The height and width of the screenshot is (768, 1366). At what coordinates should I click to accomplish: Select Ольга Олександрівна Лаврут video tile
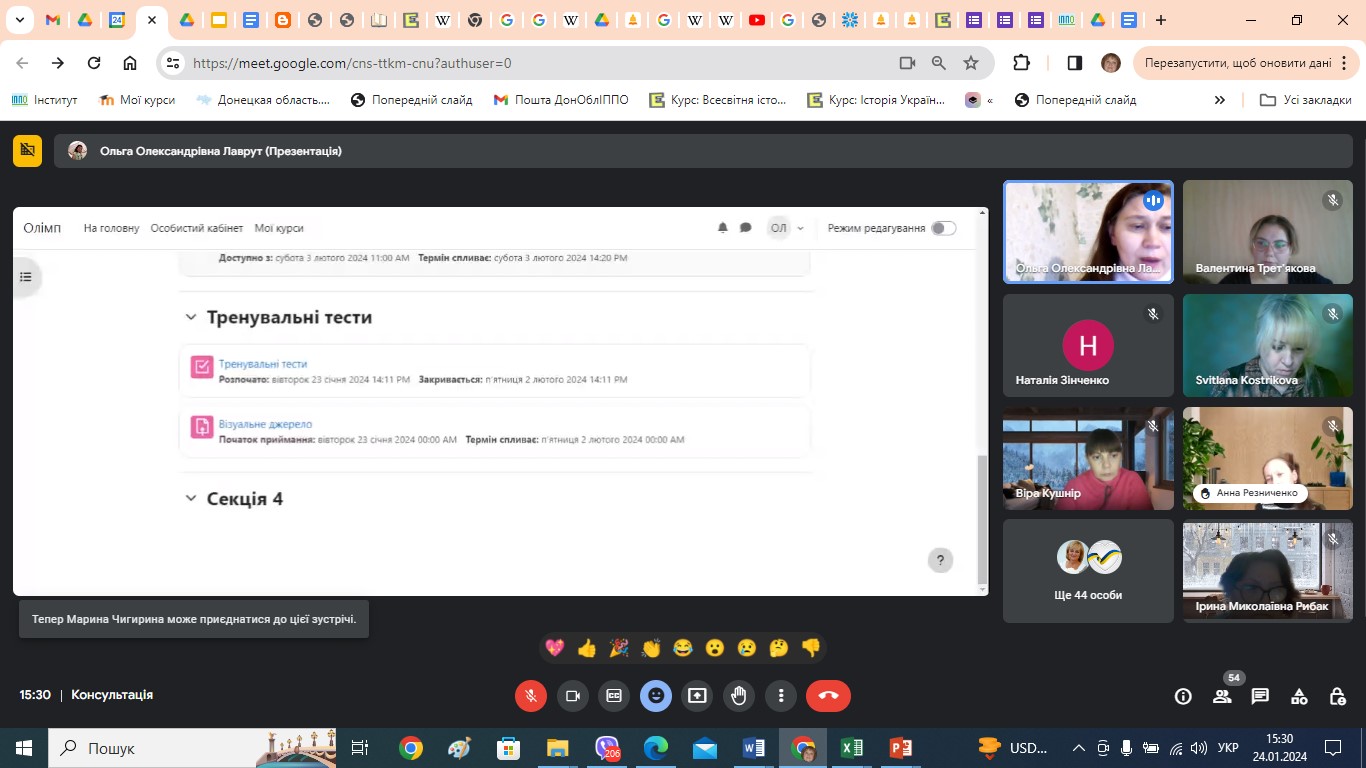coord(1088,232)
